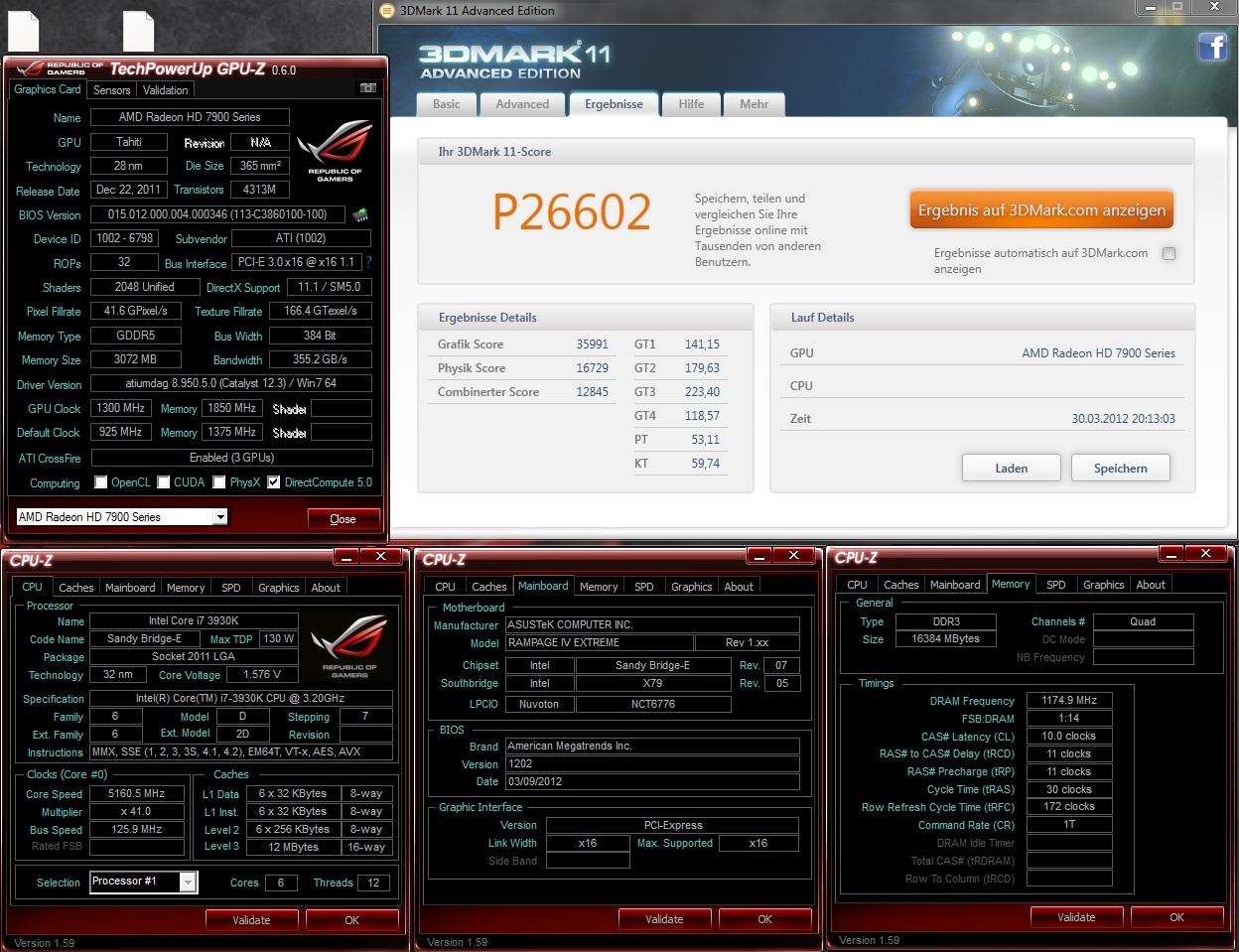Click the Release Date field Dec 22, 2011
The image size is (1239, 952).
(x=128, y=190)
